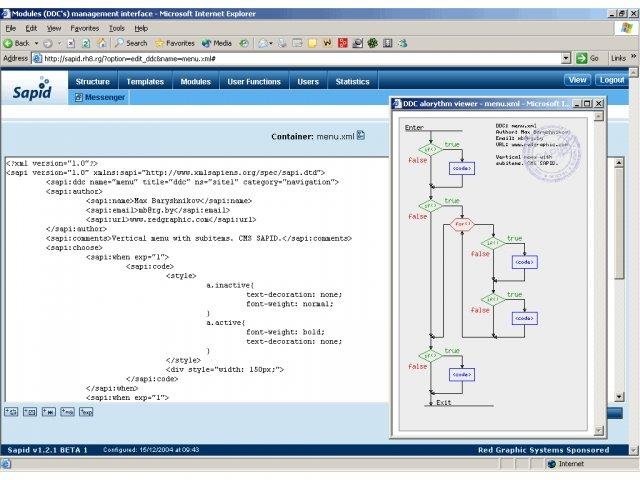Click 'Sapid v1.2.1 BETA 1' footer text
Viewport: 640px width, 480px height.
coord(47,450)
